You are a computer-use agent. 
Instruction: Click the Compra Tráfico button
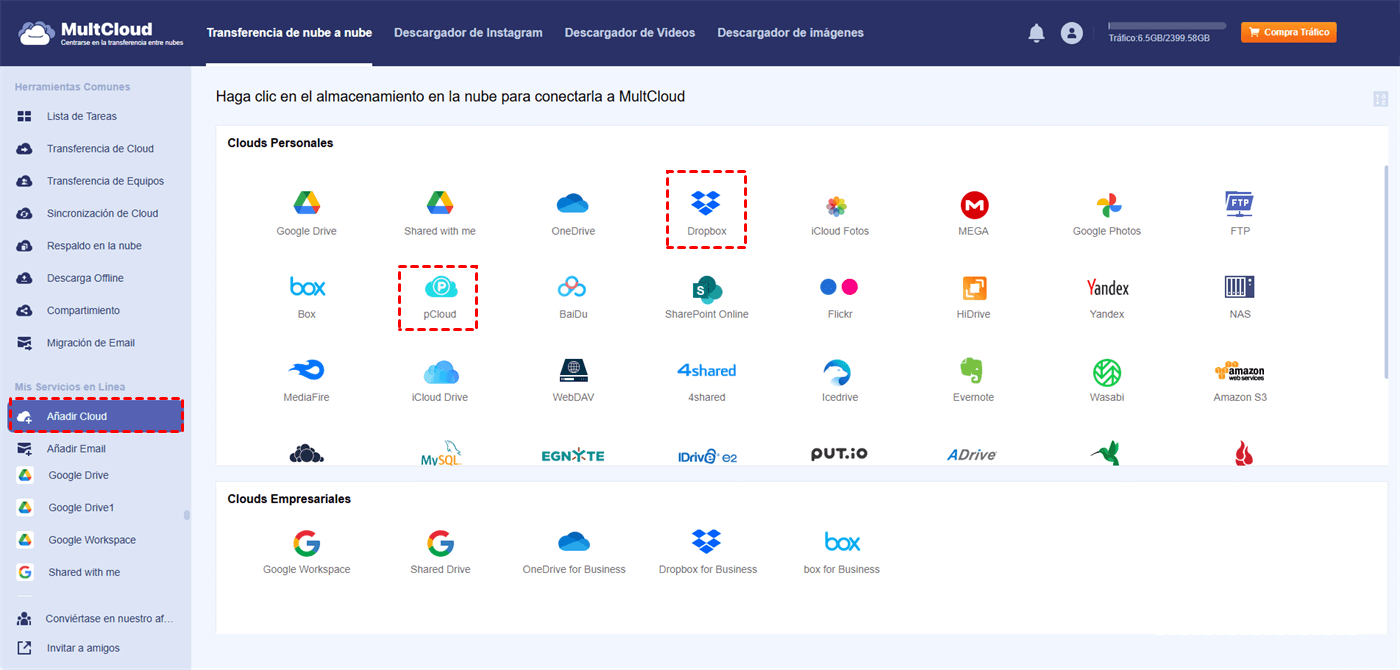(x=1288, y=32)
